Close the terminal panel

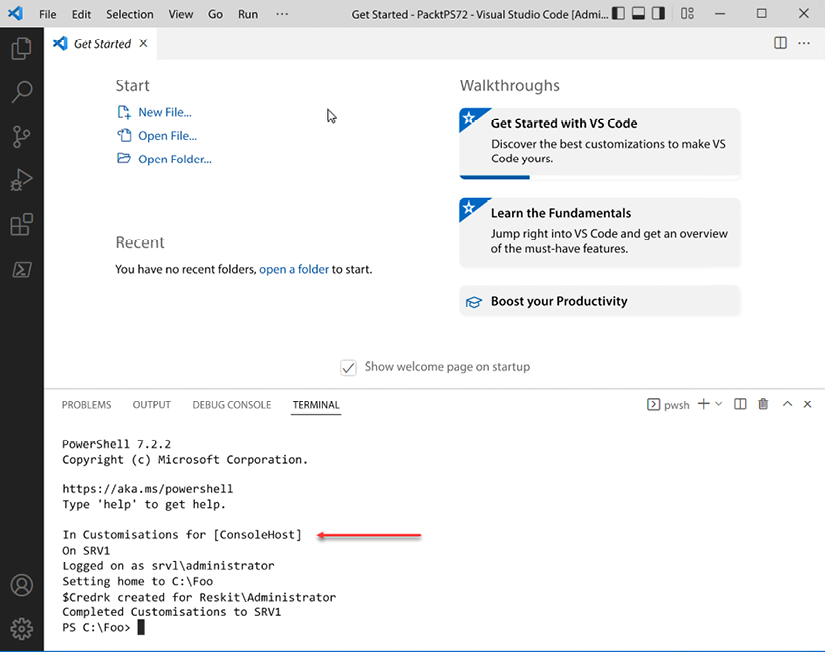807,404
